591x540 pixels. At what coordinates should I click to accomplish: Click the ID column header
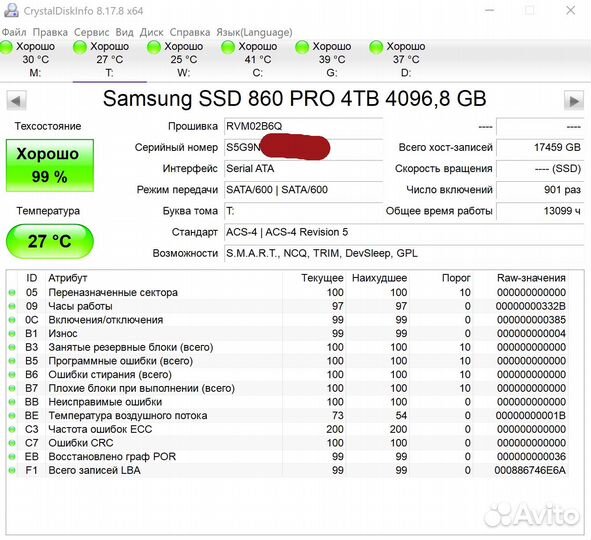(32, 278)
